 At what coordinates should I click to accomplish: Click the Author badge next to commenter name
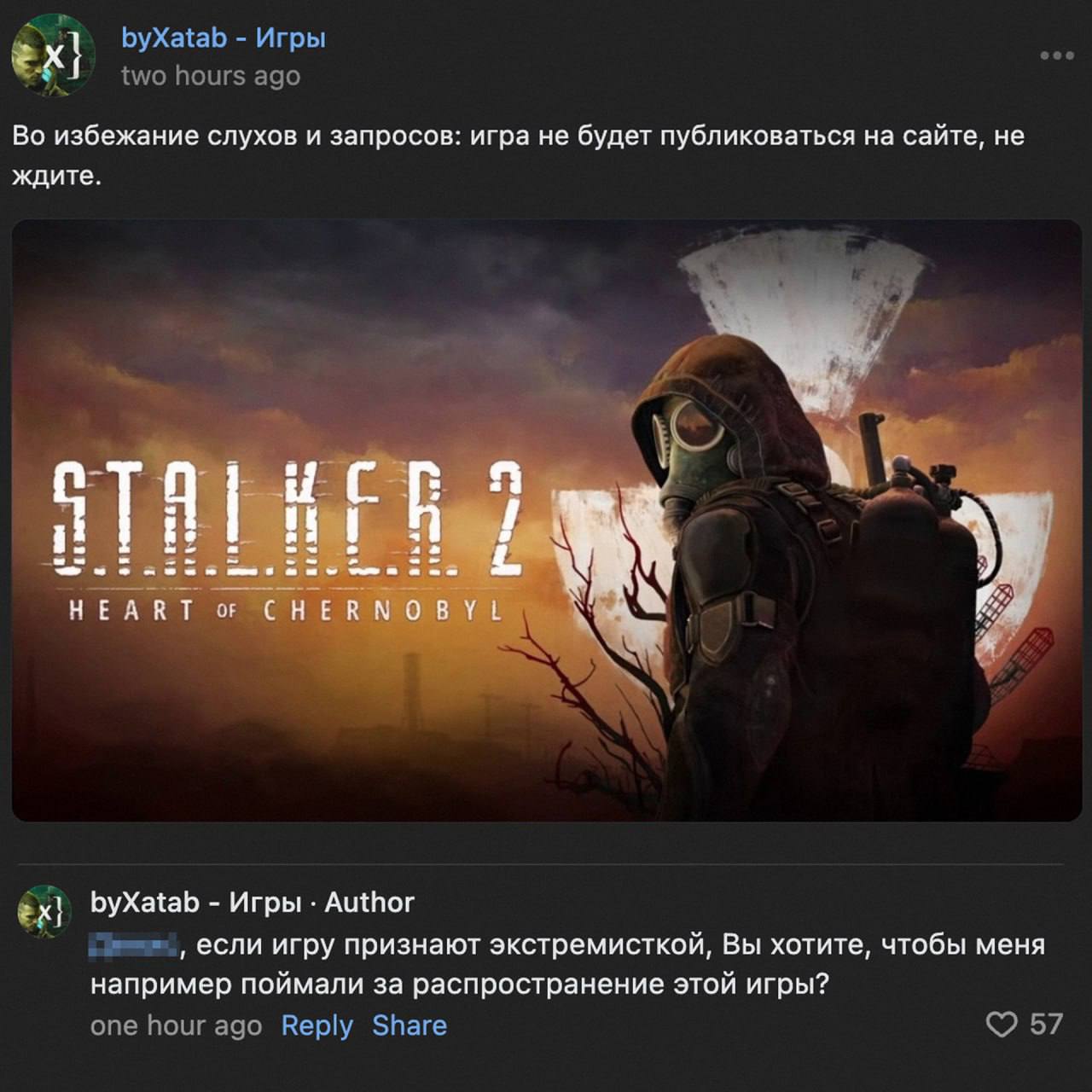click(x=369, y=902)
